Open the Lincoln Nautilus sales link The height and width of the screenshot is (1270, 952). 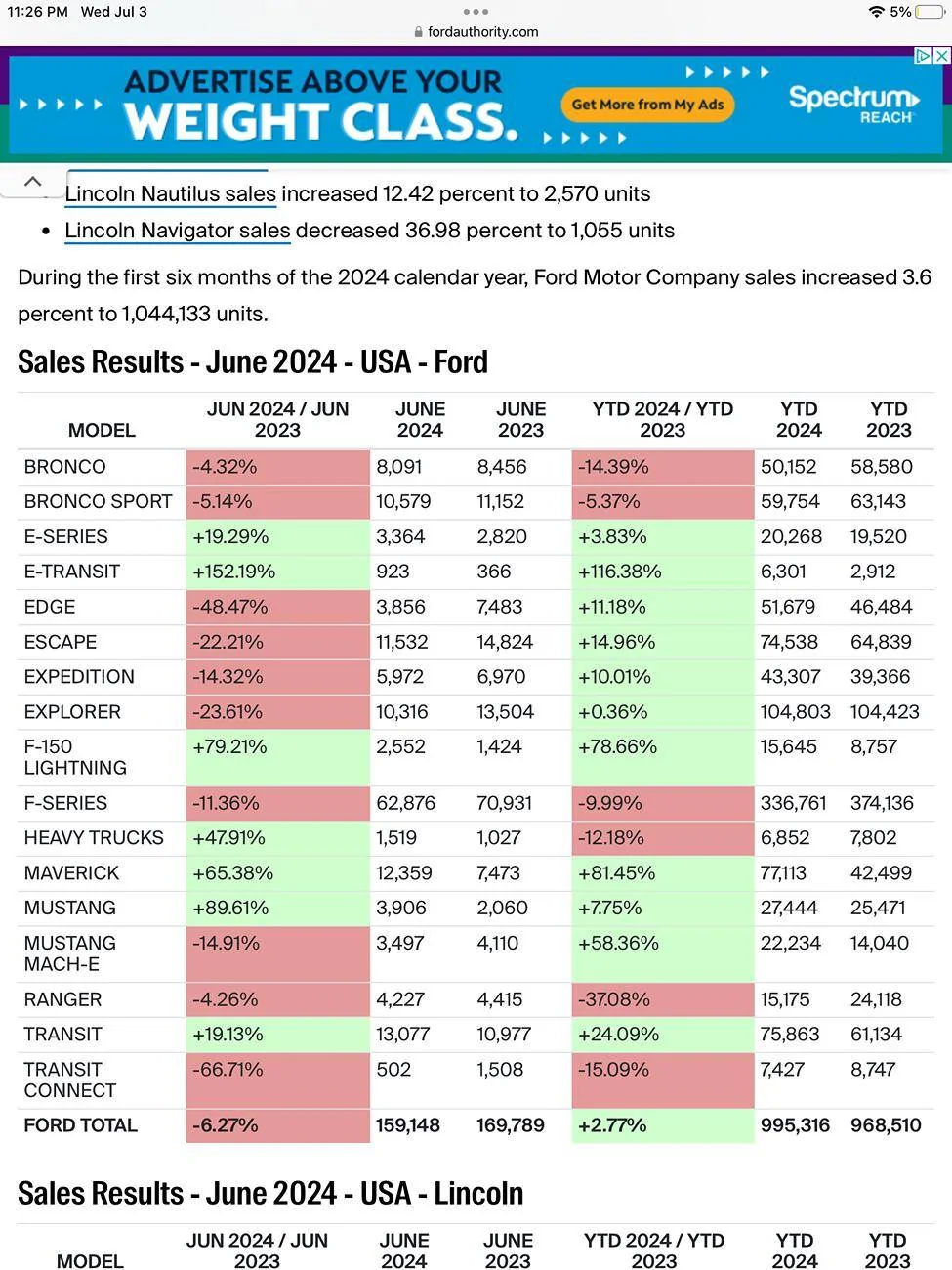click(x=171, y=193)
